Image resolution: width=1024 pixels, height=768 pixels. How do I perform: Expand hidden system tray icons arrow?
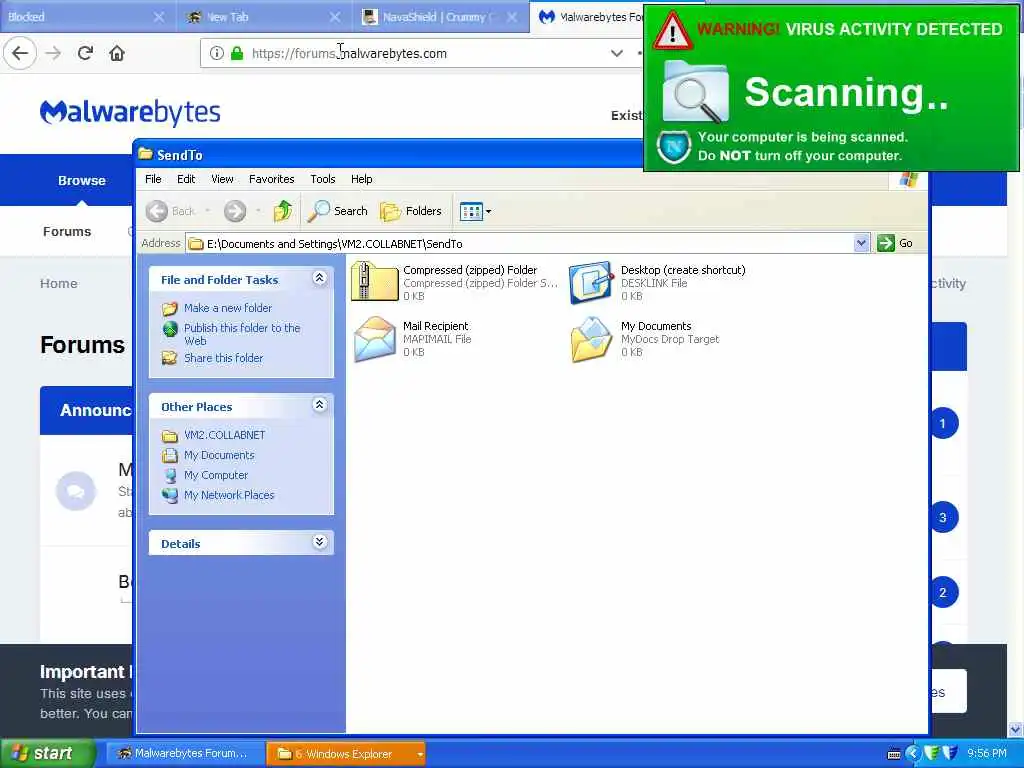913,754
